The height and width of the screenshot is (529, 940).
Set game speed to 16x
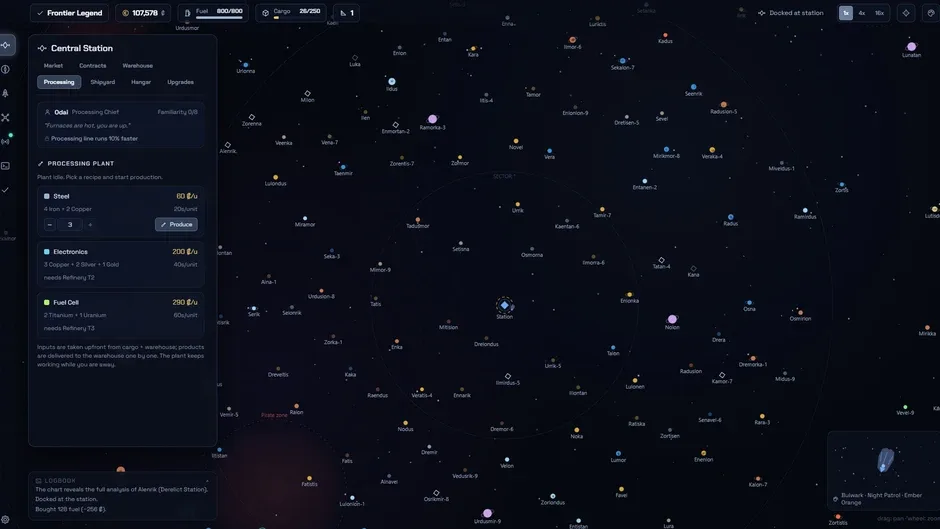pos(879,13)
